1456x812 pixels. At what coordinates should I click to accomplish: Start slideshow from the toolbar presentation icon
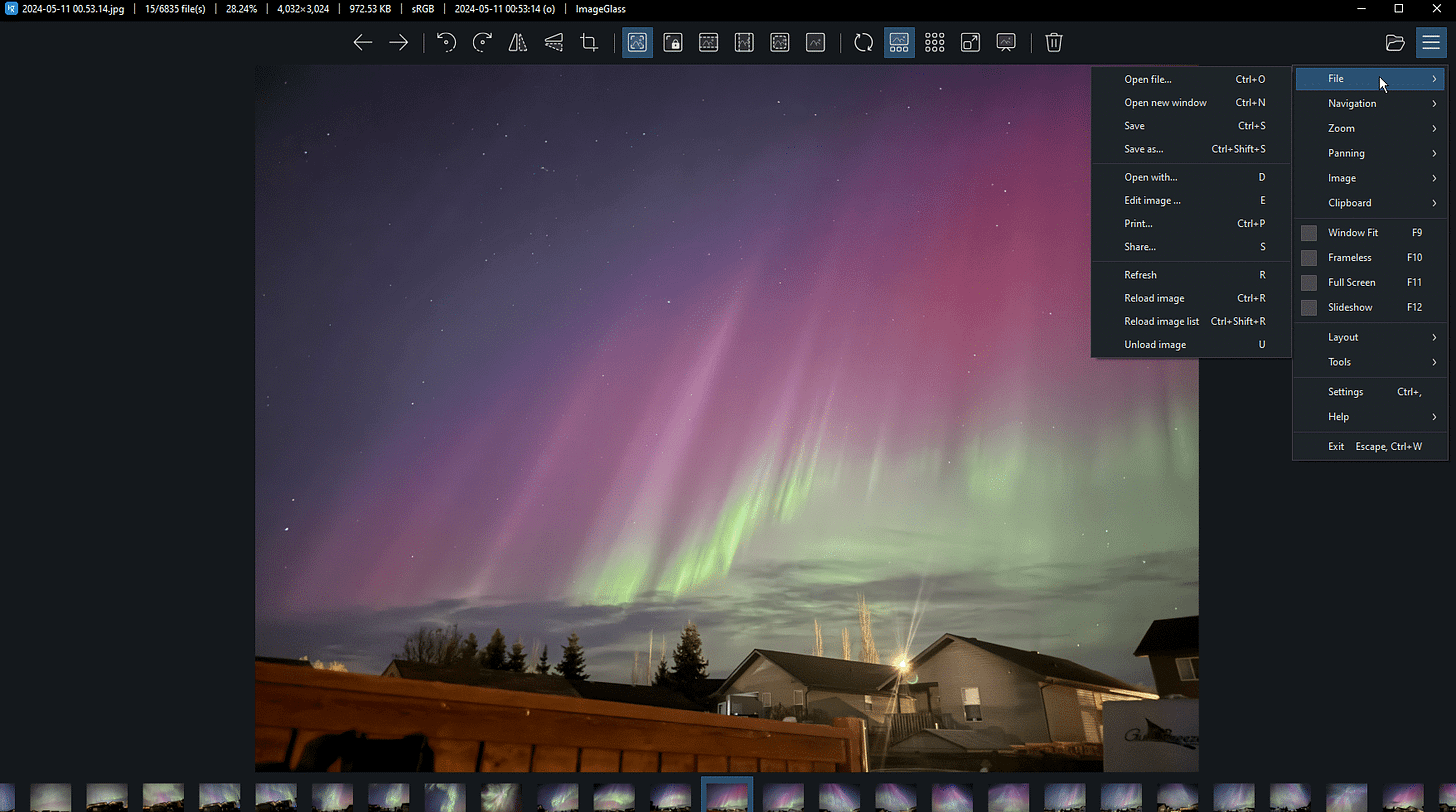pos(1007,42)
